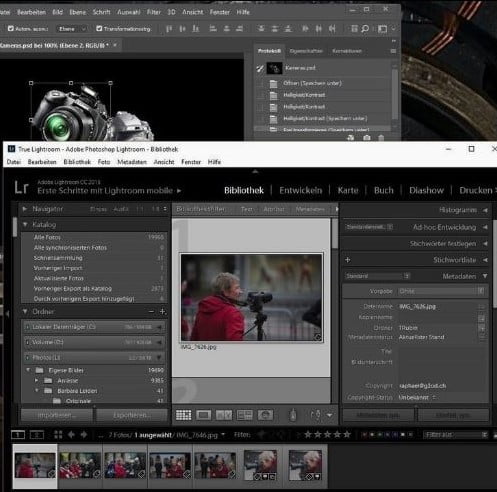Switch to Diashow module
Image resolution: width=497 pixels, height=492 pixels.
426,190
